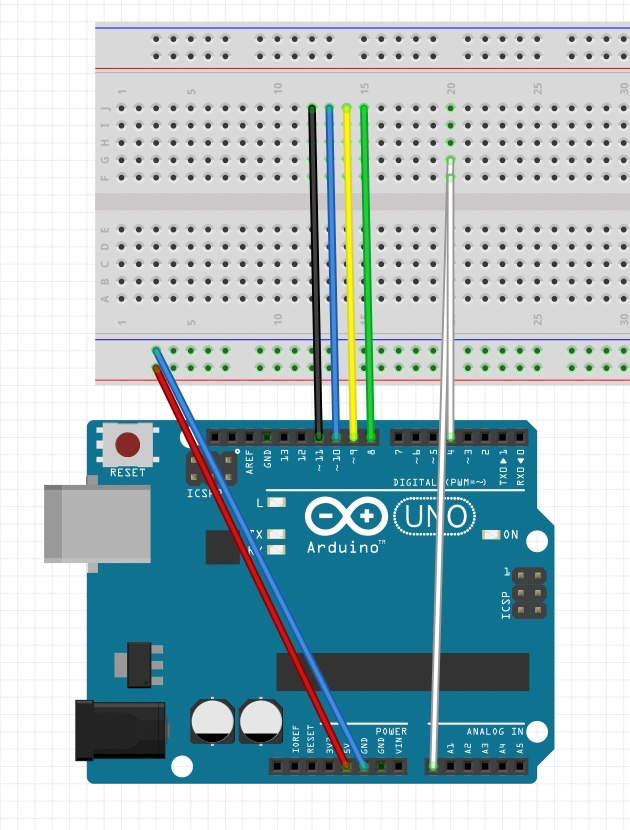Click the left electrolytic capacitor
The height and width of the screenshot is (830, 630).
coord(212,721)
